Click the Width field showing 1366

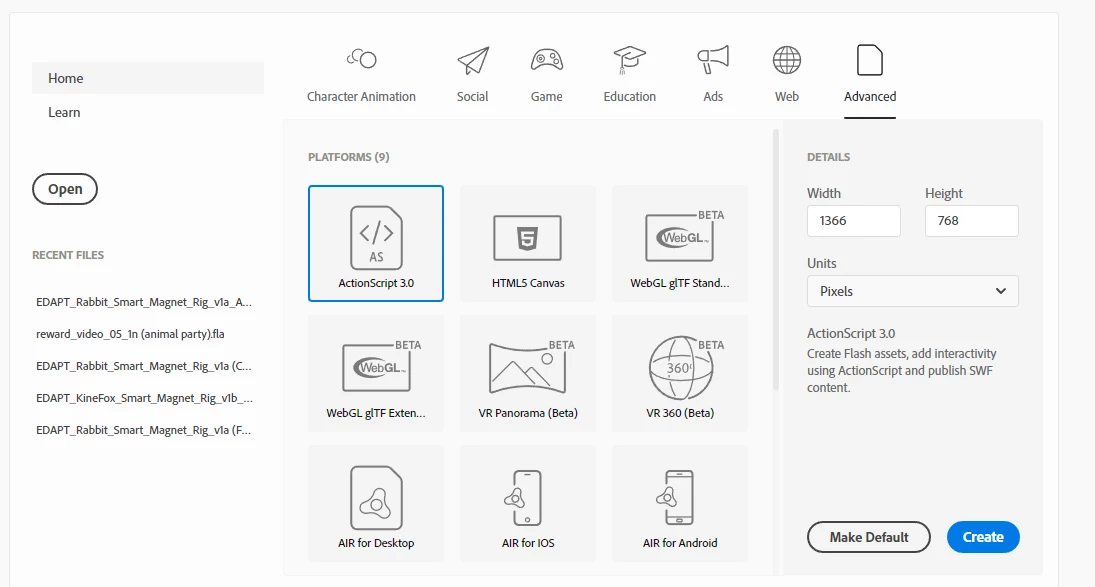[853, 221]
